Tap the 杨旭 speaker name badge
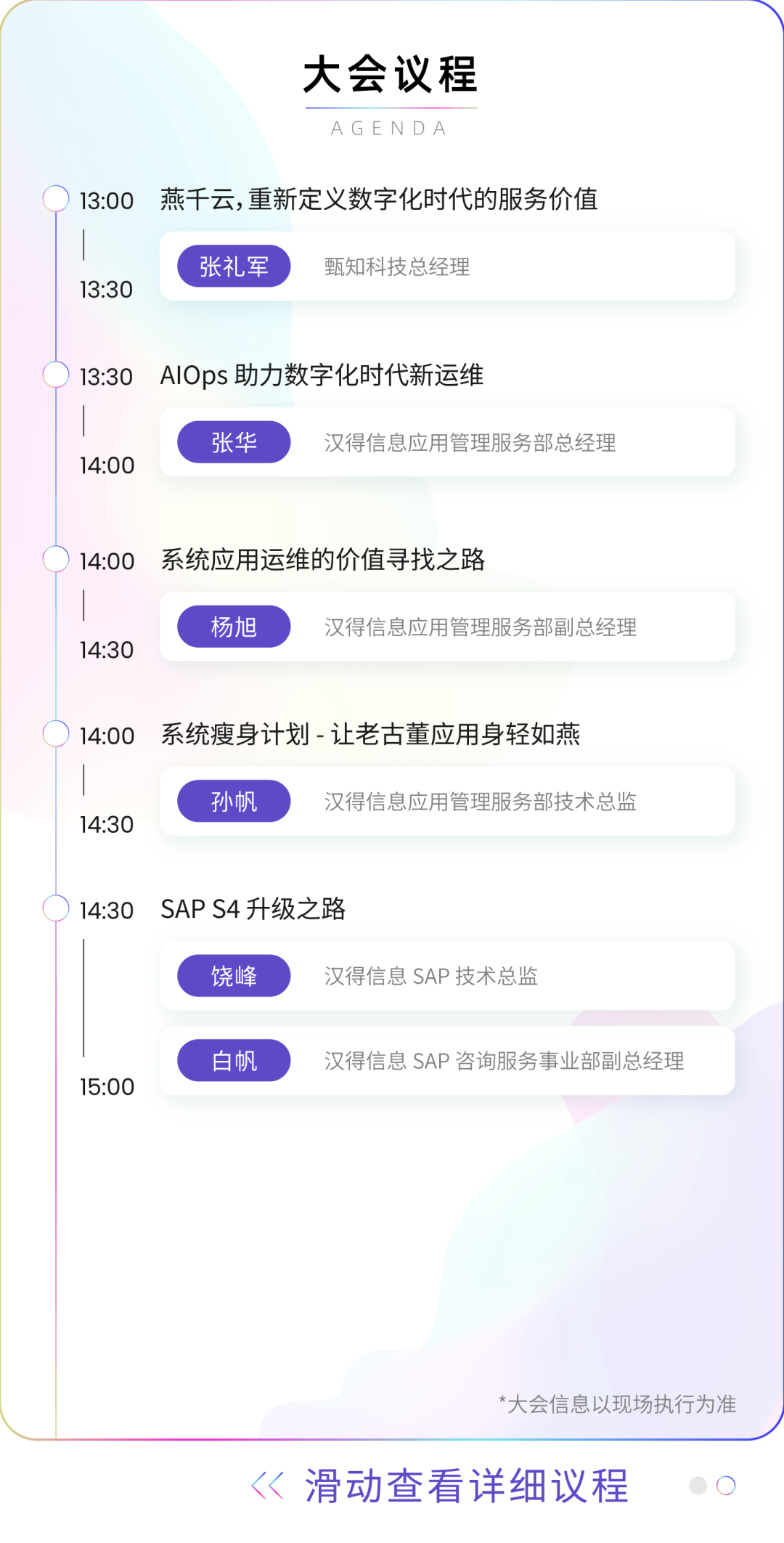The height and width of the screenshot is (1543, 784). [234, 627]
